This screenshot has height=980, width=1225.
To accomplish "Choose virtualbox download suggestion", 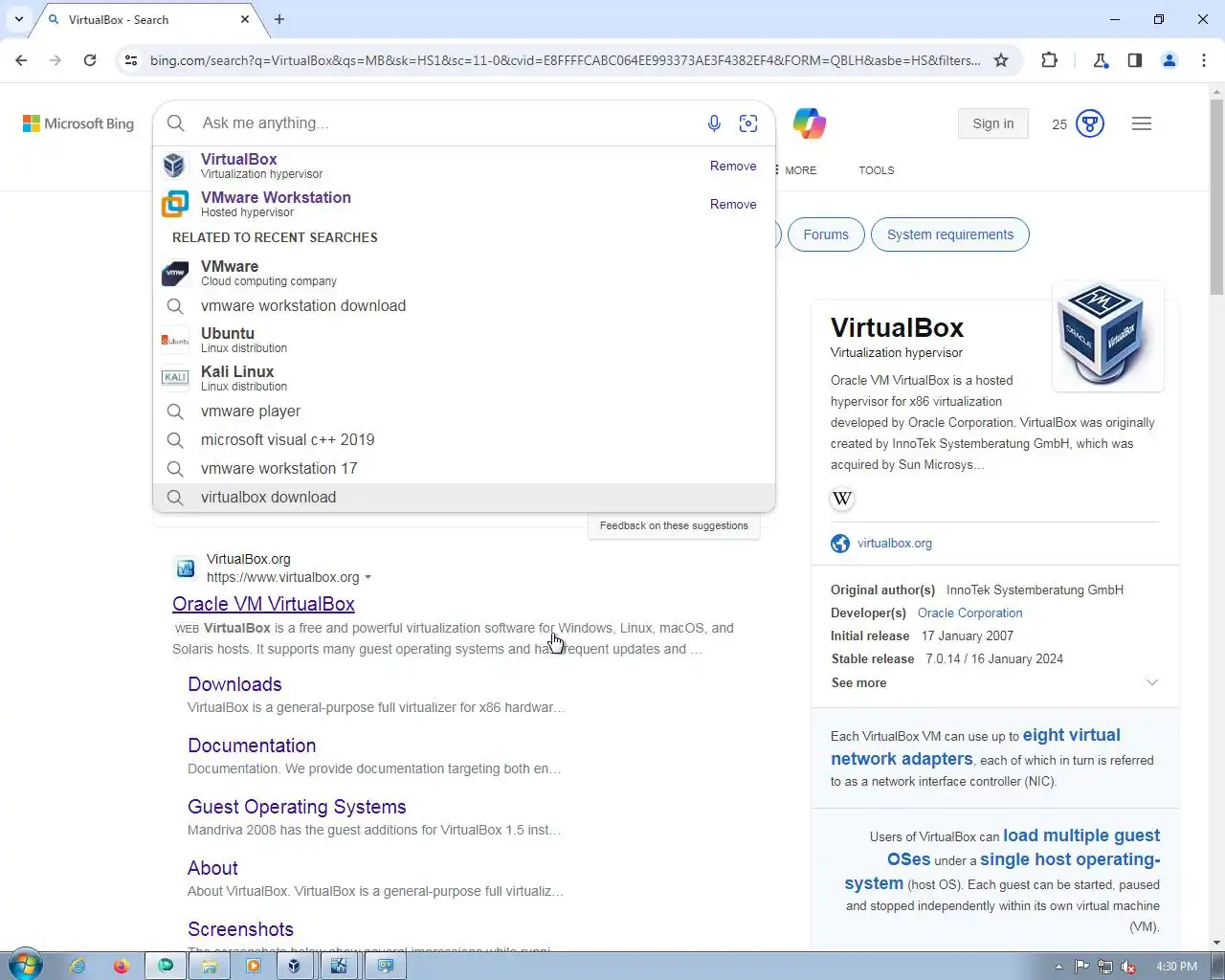I will (x=463, y=498).
